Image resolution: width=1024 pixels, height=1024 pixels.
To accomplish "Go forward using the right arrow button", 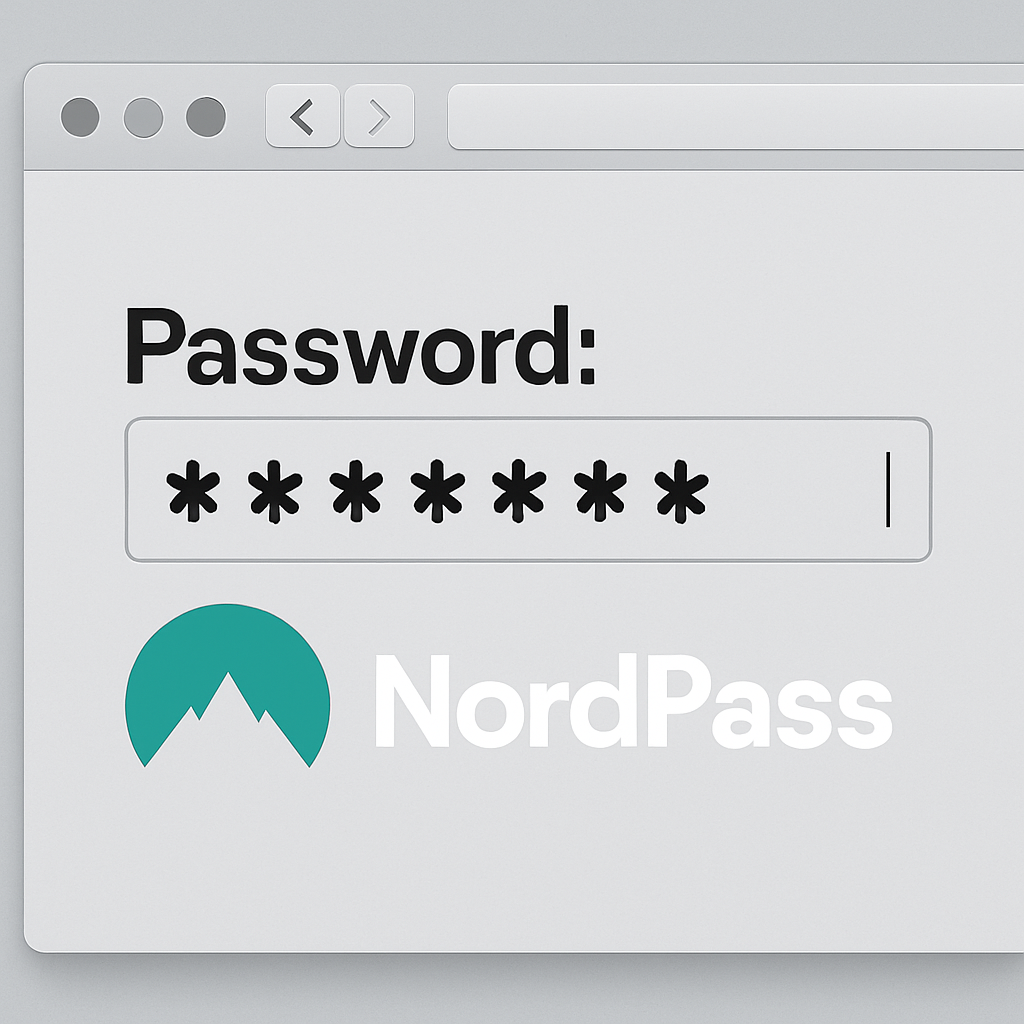I will pyautogui.click(x=379, y=116).
